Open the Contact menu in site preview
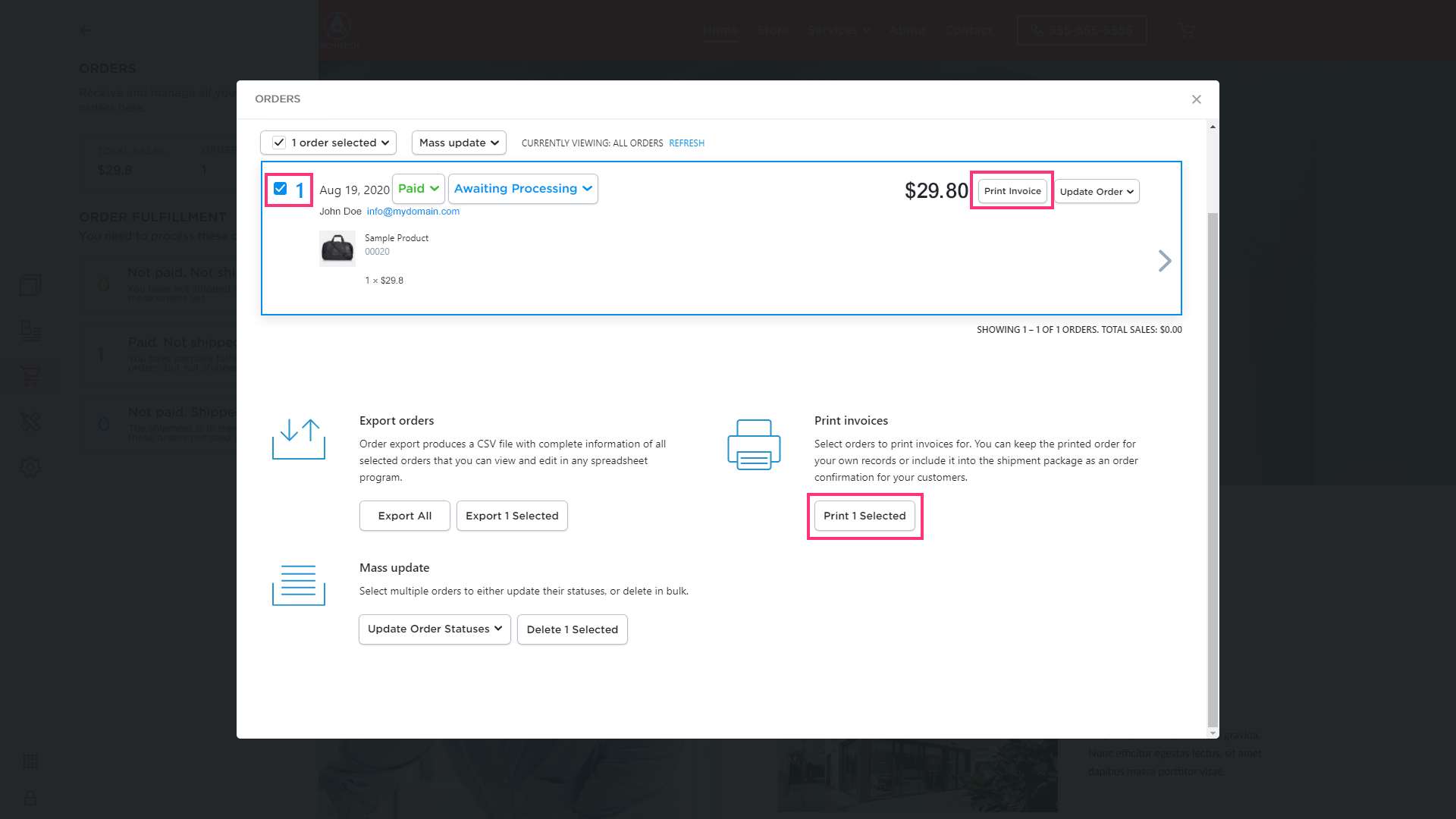This screenshot has width=1456, height=819. (x=968, y=30)
